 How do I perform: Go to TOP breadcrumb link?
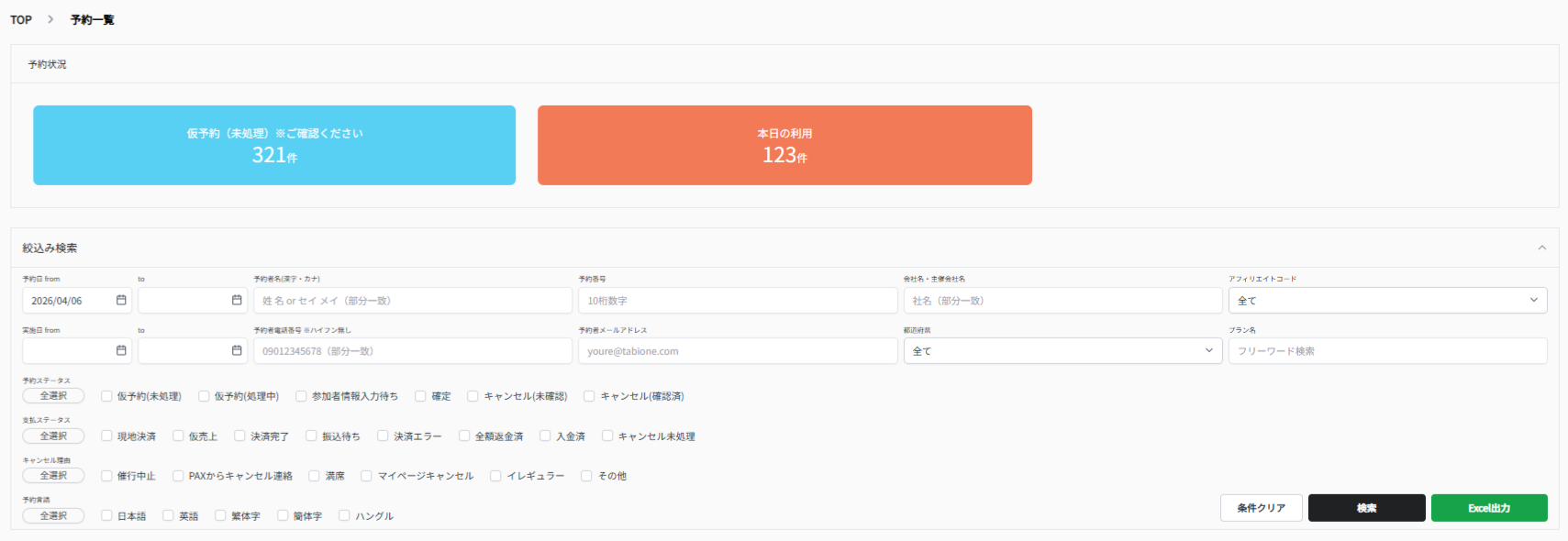point(21,19)
